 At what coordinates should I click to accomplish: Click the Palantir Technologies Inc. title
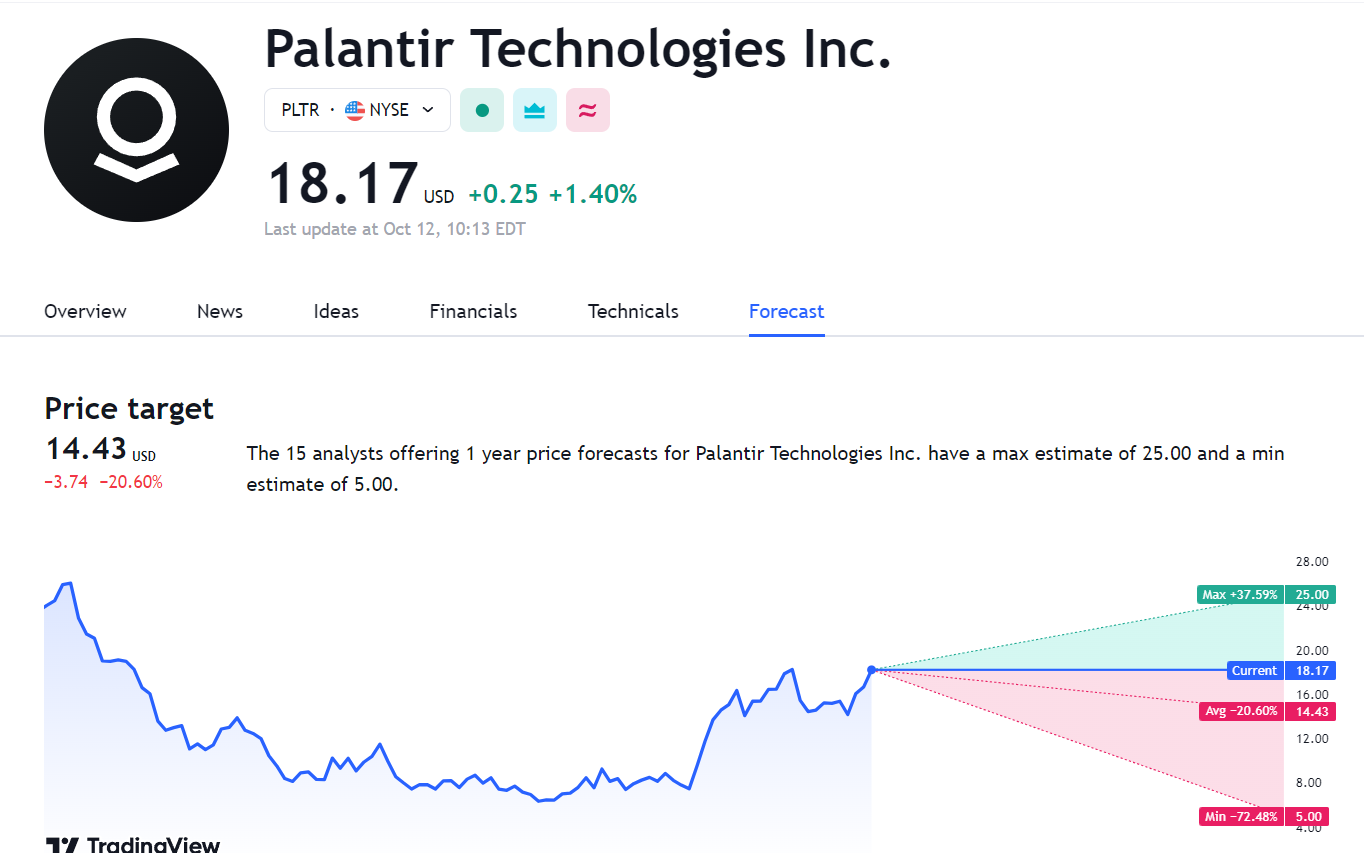pos(577,48)
